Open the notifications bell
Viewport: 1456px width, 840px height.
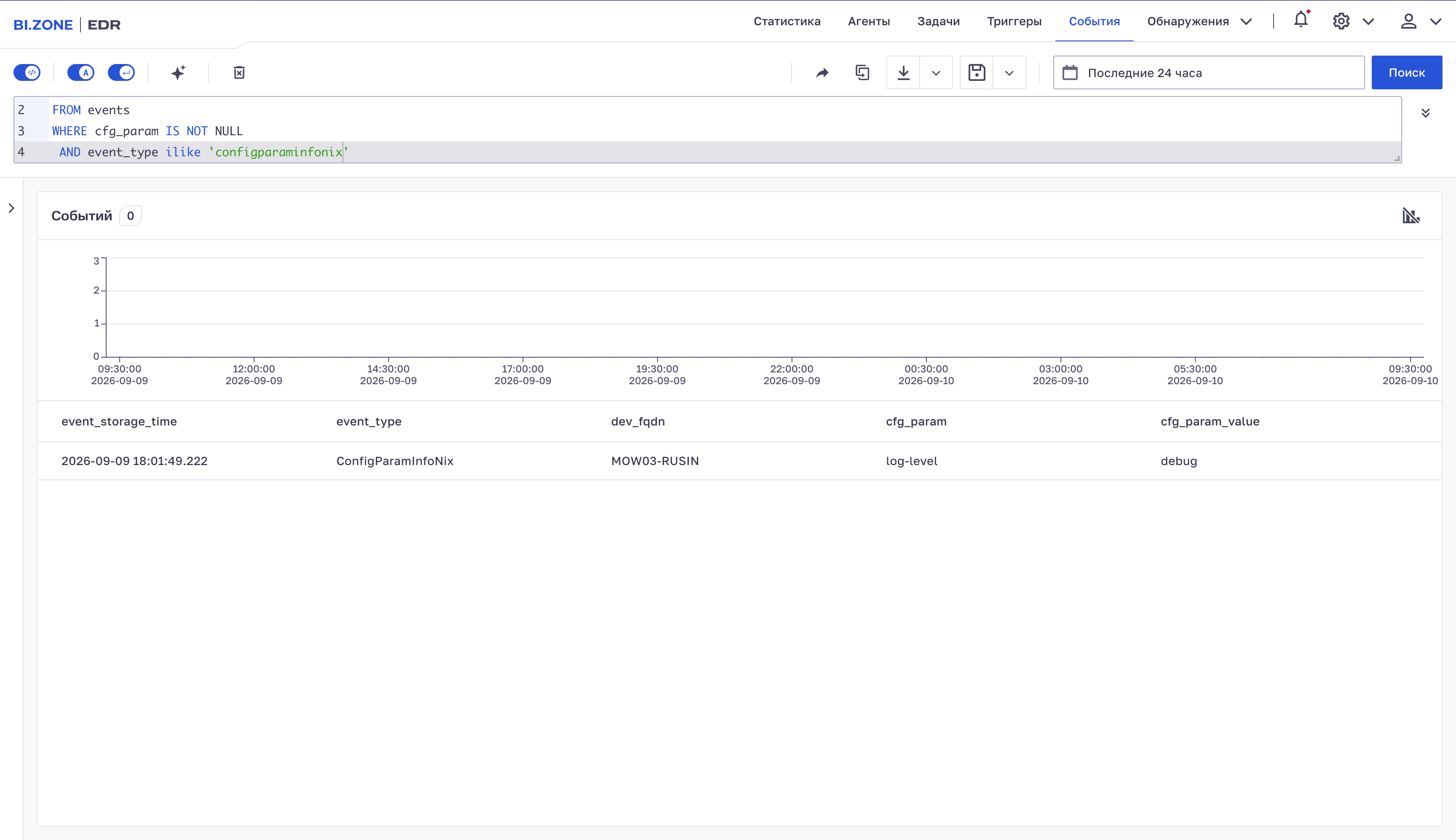pyautogui.click(x=1301, y=20)
